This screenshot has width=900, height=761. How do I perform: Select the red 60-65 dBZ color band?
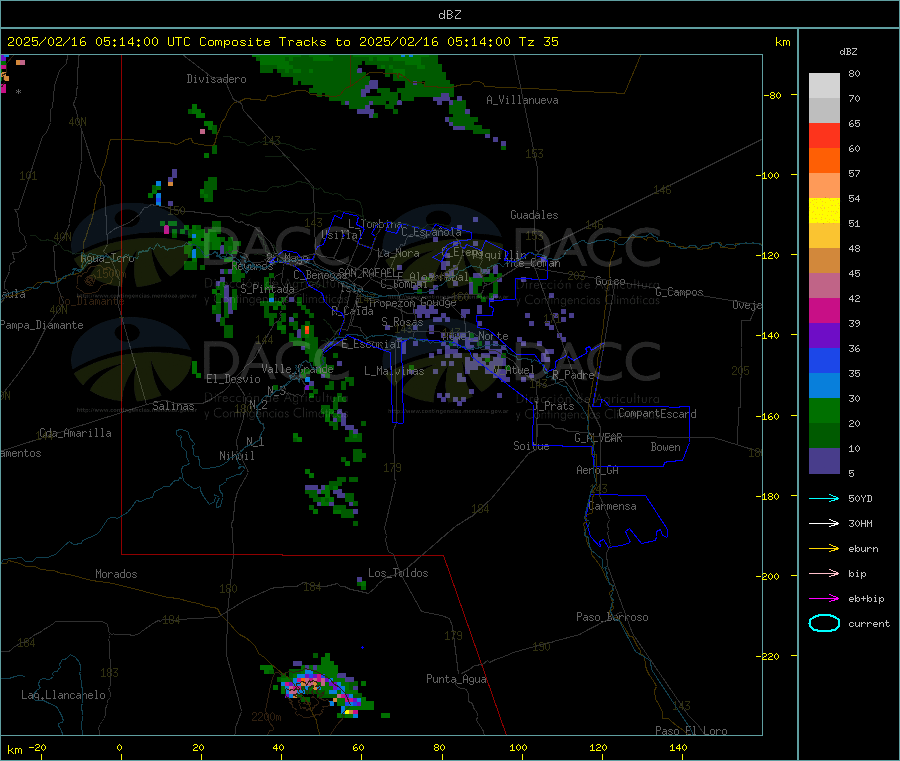point(824,135)
